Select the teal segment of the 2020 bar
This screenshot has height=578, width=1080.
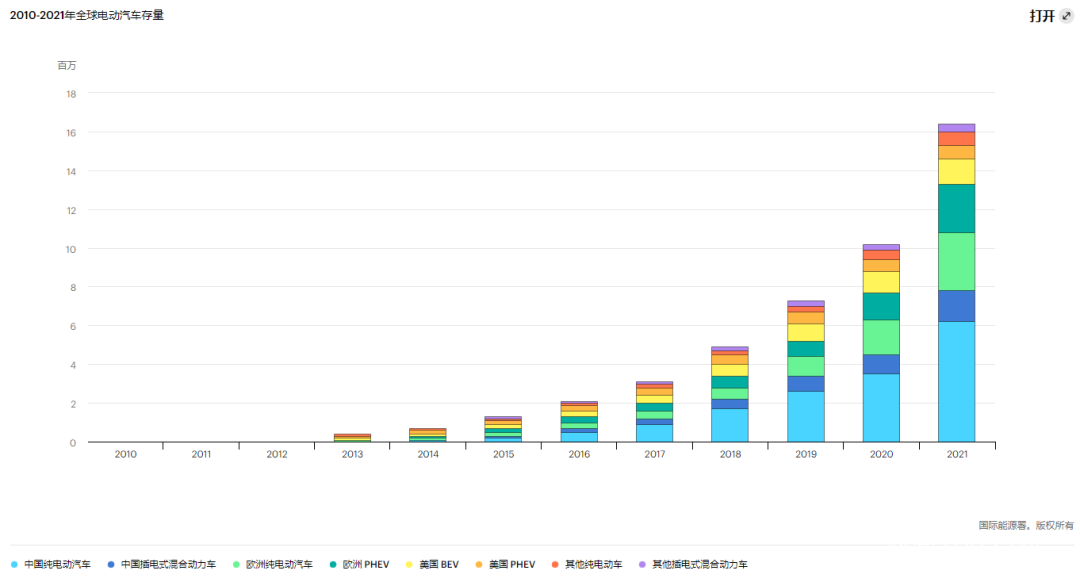tap(881, 307)
